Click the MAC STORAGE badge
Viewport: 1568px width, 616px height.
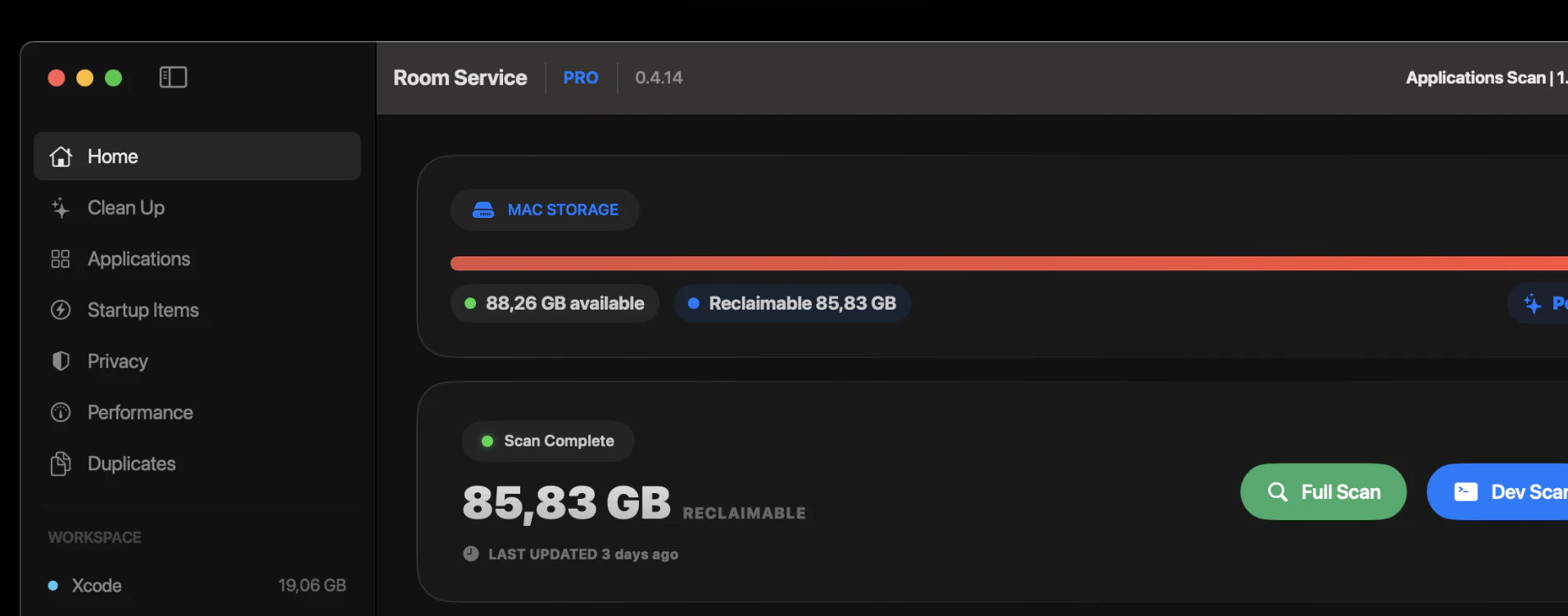coord(545,210)
